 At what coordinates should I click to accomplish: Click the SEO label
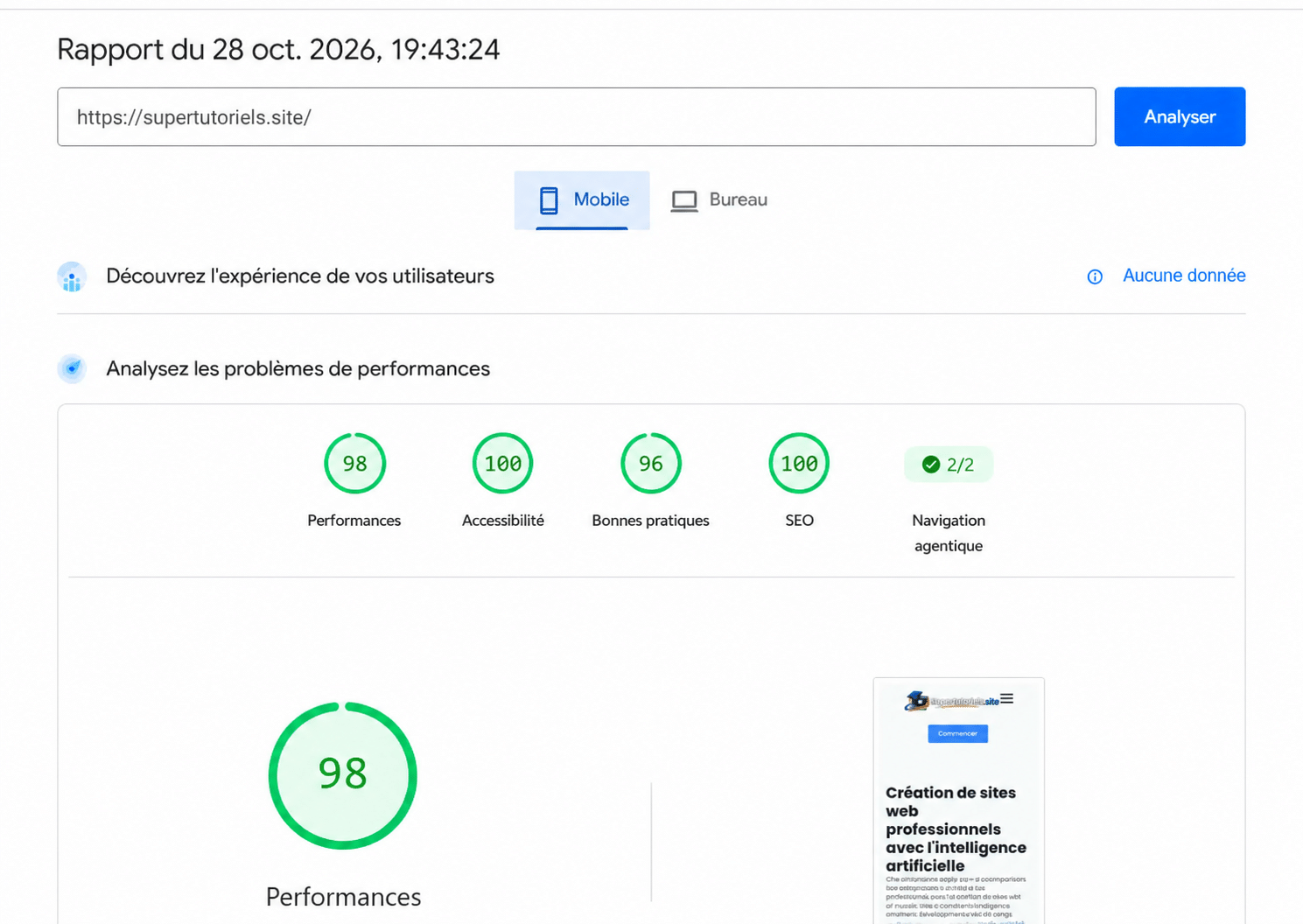tap(799, 521)
